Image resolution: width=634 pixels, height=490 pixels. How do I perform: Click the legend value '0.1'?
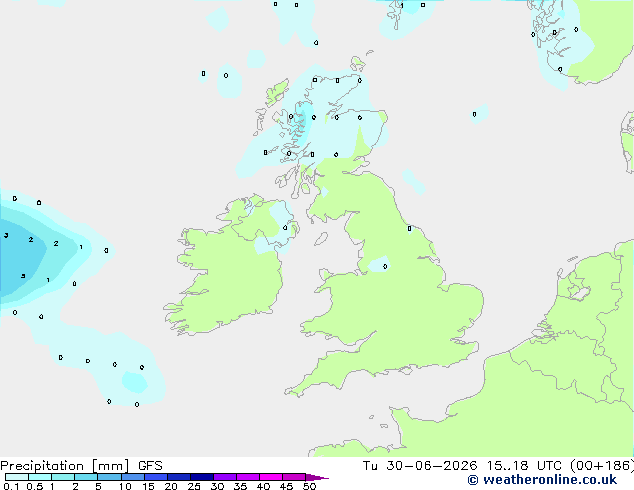point(11,486)
